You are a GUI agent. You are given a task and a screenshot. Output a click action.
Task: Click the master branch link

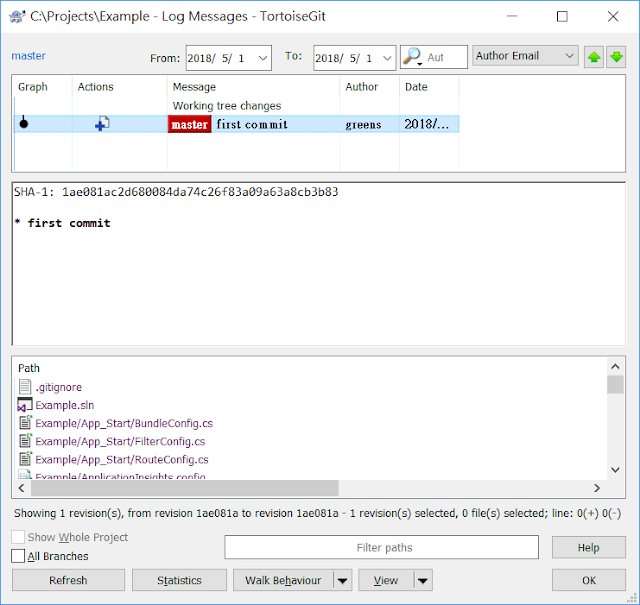pos(28,56)
